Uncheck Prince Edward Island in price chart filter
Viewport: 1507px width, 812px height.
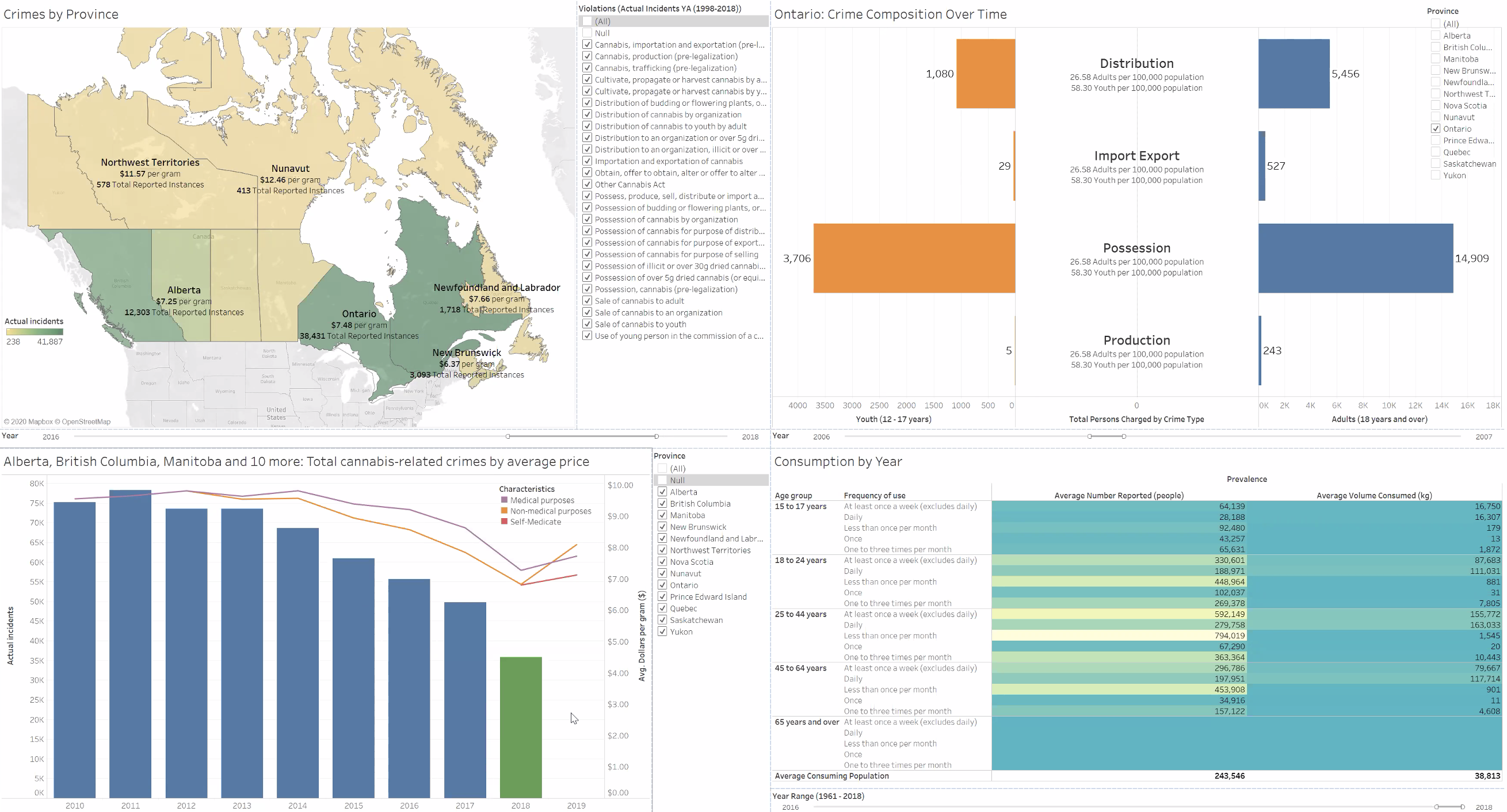tap(662, 597)
